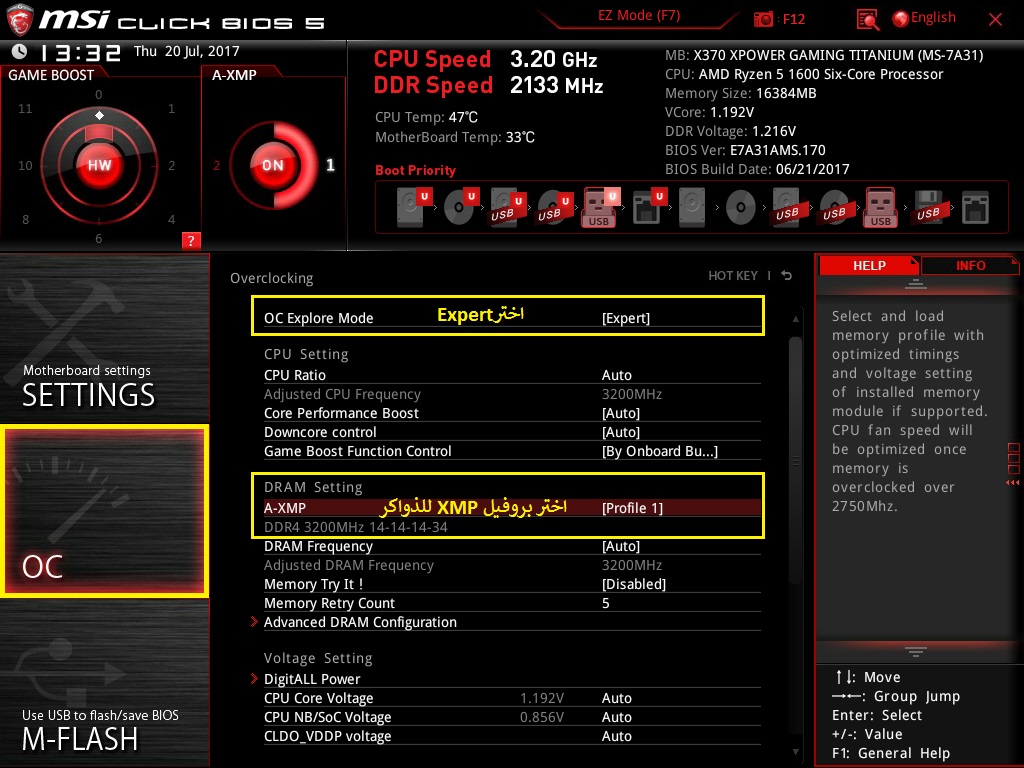This screenshot has width=1024, height=768.
Task: Select legacy USB CD/DVD boot icon
Action: (x=834, y=208)
